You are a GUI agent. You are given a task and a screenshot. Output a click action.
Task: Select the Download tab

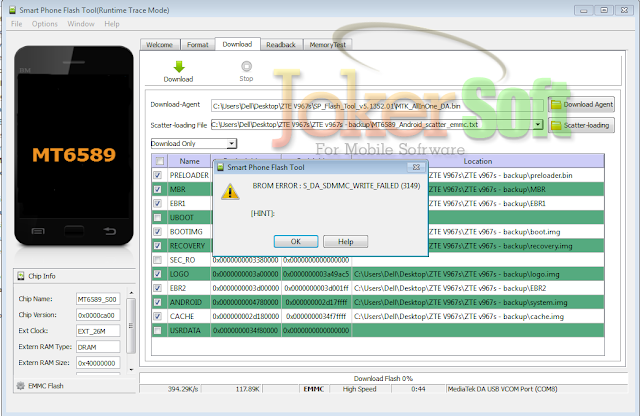tap(238, 44)
